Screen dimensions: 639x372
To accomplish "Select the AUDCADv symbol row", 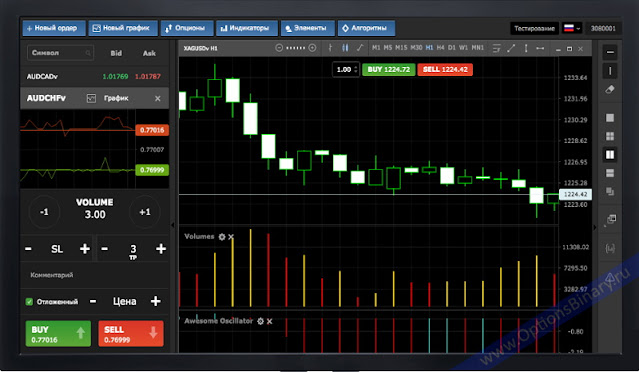I will [x=94, y=76].
